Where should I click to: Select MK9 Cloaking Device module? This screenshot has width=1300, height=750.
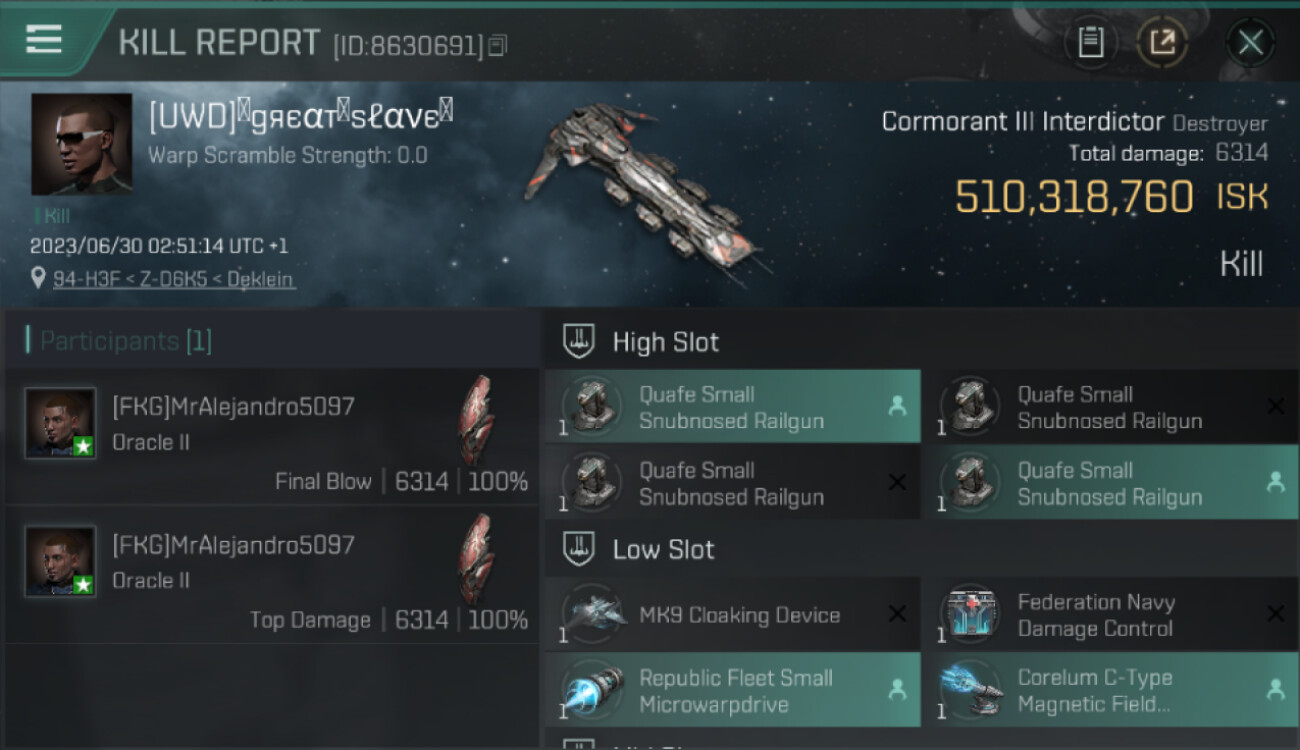point(732,615)
